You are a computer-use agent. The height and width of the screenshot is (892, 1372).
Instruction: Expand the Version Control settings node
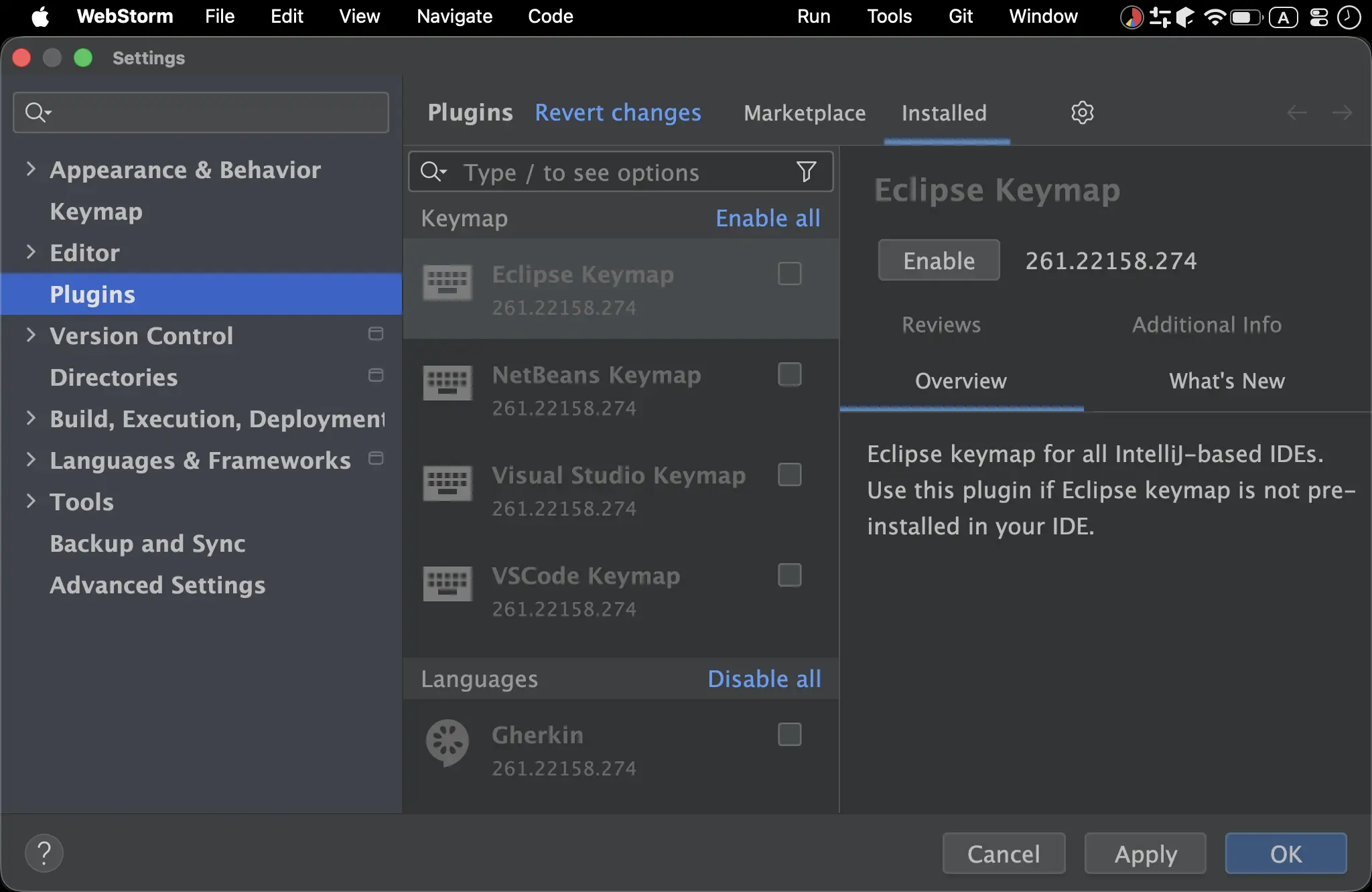[x=31, y=335]
